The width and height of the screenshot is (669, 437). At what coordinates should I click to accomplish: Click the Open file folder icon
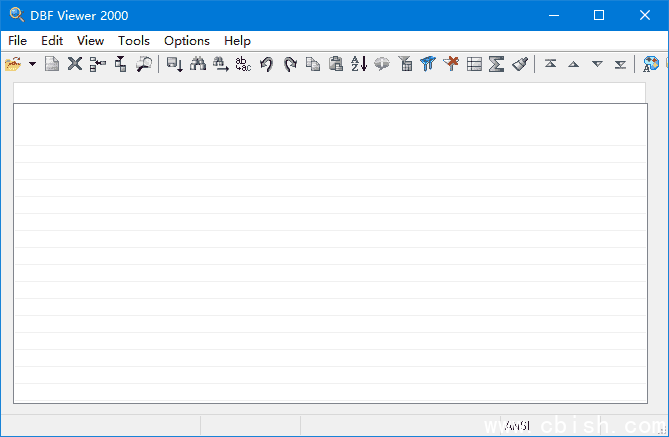click(x=13, y=64)
